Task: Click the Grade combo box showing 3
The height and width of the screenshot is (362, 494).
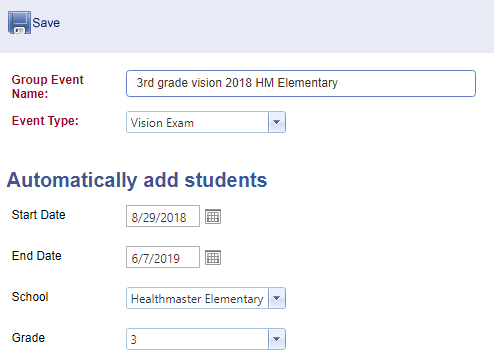Action: tap(197, 339)
